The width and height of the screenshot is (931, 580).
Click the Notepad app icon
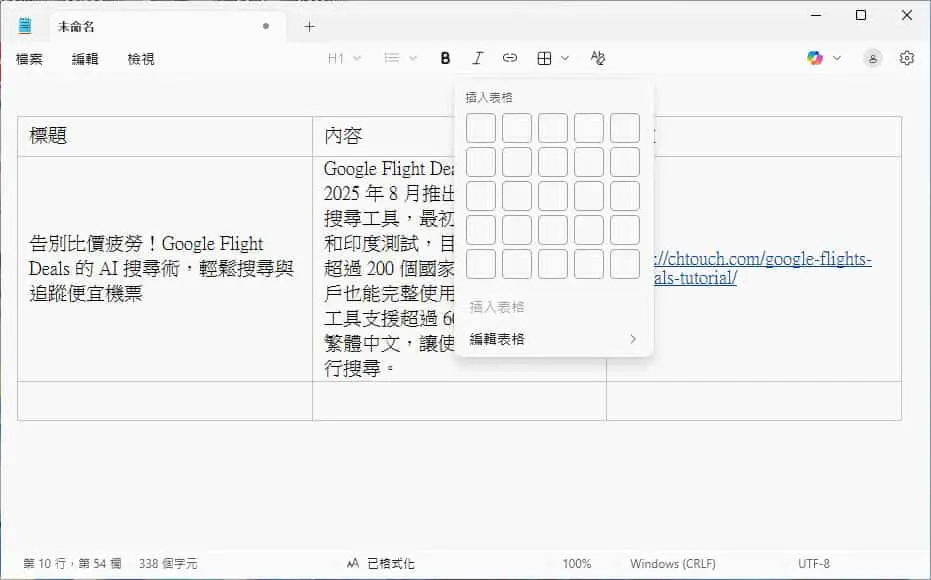(x=25, y=26)
